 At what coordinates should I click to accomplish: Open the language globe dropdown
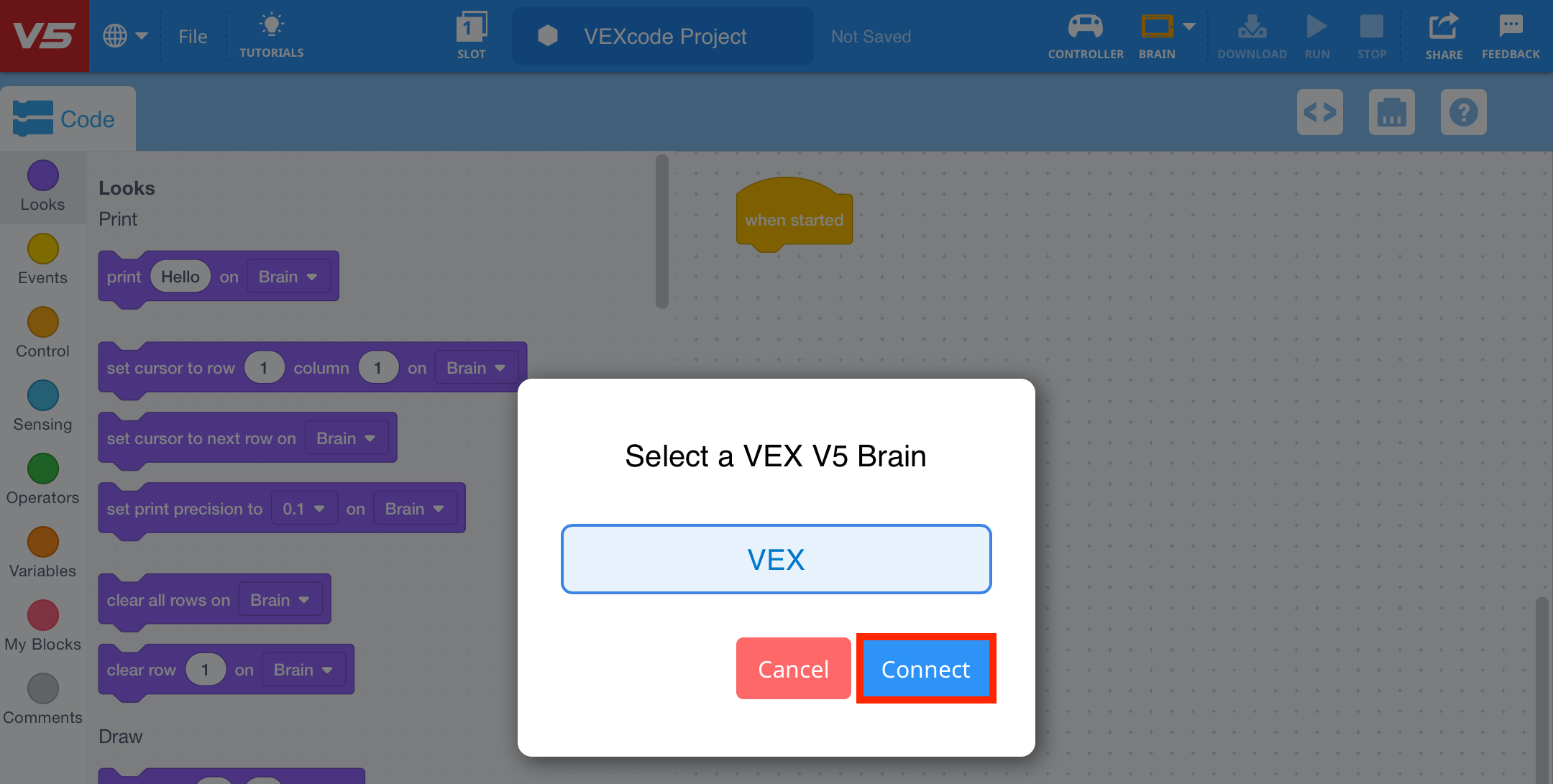click(x=124, y=34)
